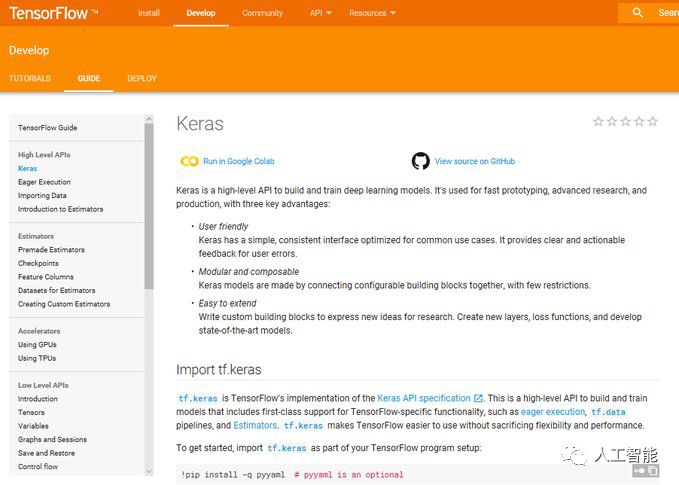
Task: Rate page with fourth star
Action: 639,121
